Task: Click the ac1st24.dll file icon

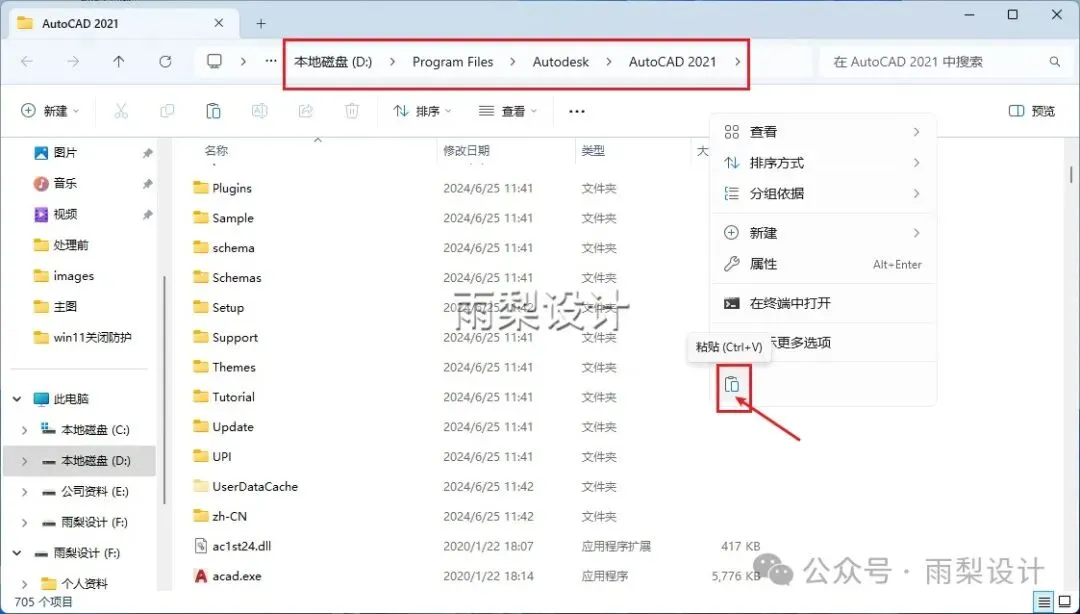Action: pos(200,546)
